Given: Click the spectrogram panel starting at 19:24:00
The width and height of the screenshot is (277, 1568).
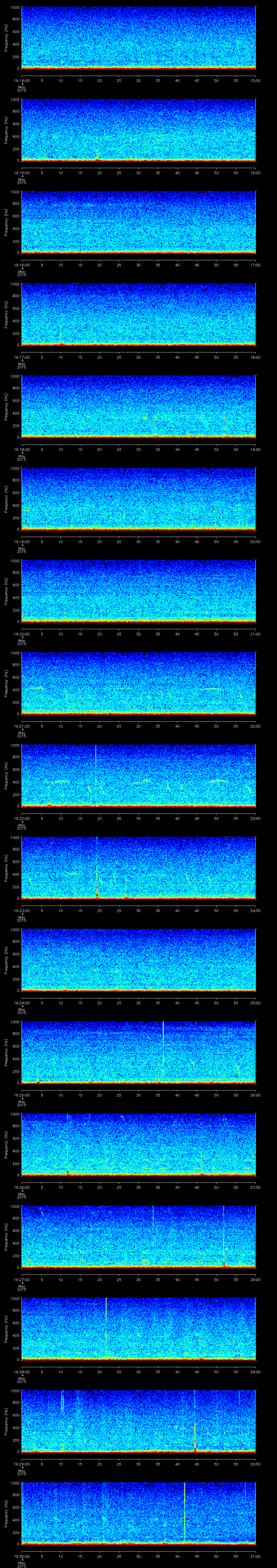Looking at the screenshot, I should pos(138,960).
